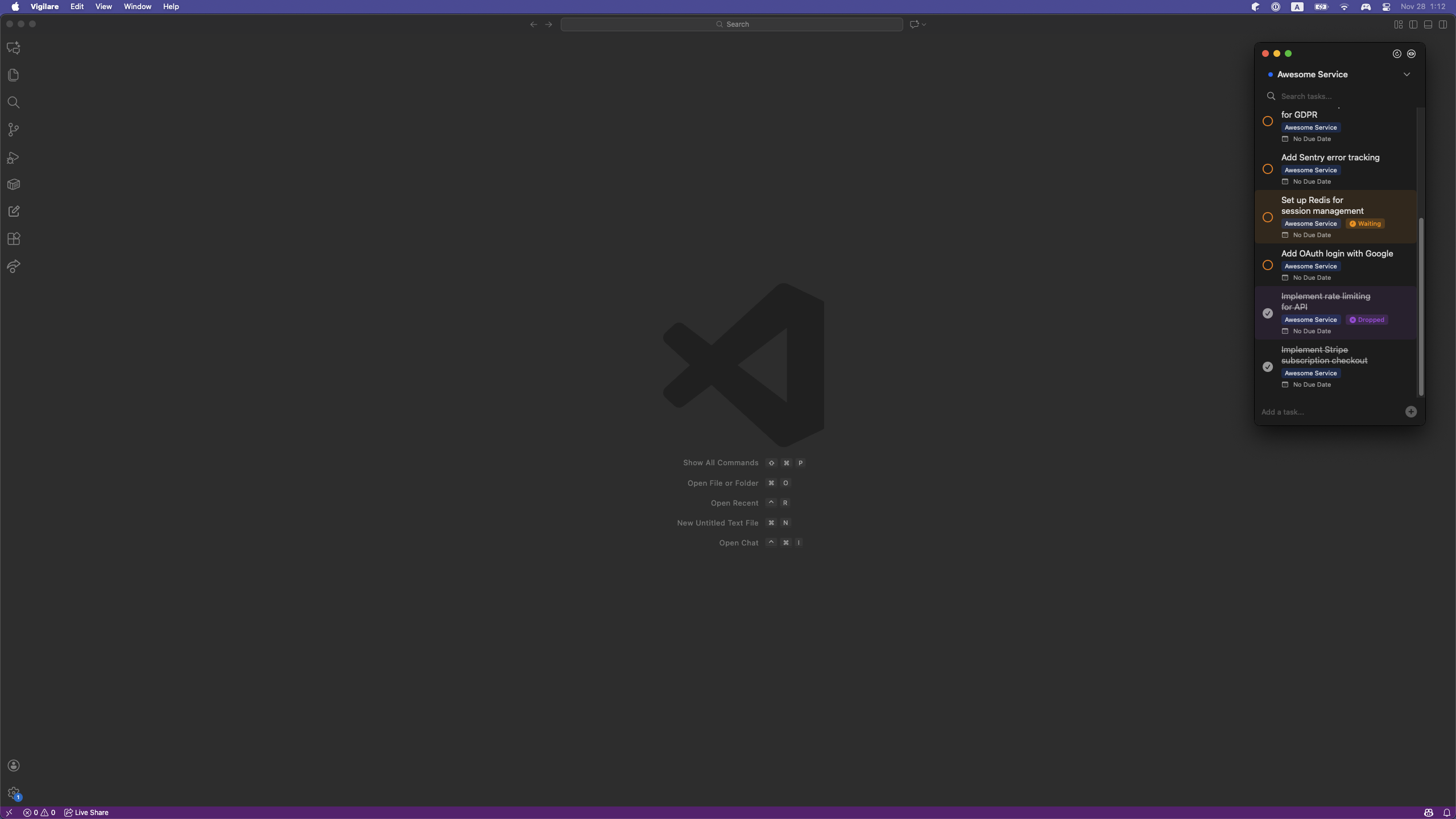The width and height of the screenshot is (1456, 819).
Task: Open the Explorer files icon in activity bar
Action: click(x=14, y=75)
